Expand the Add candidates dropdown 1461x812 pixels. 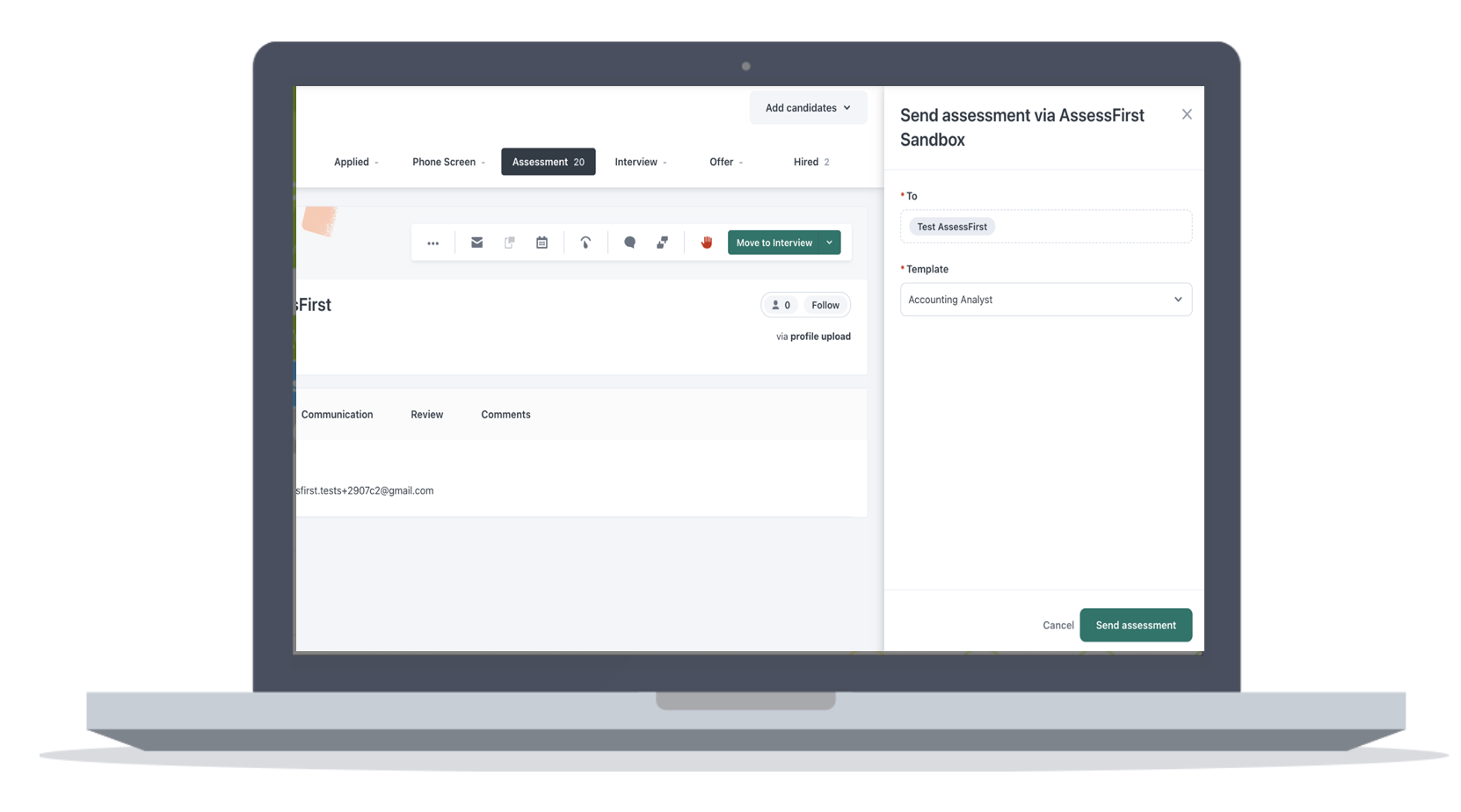807,108
